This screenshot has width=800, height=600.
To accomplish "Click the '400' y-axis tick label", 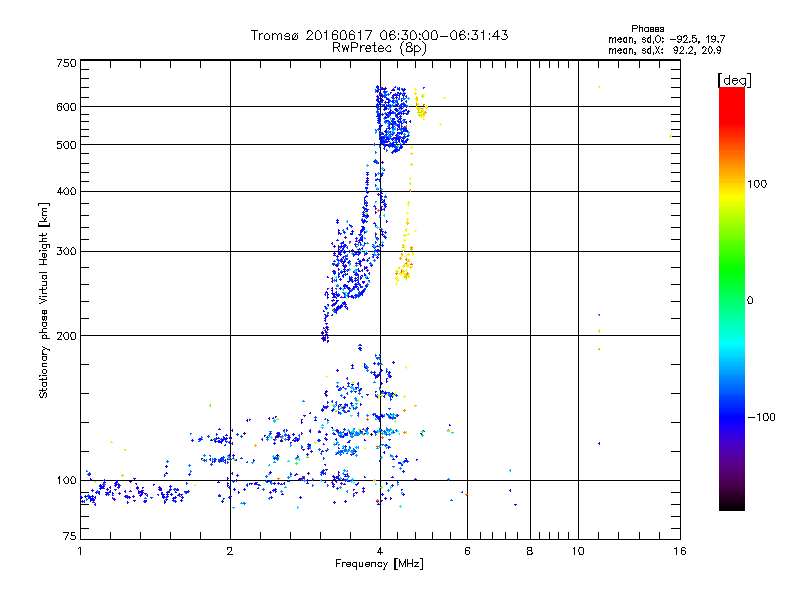I will point(66,192).
